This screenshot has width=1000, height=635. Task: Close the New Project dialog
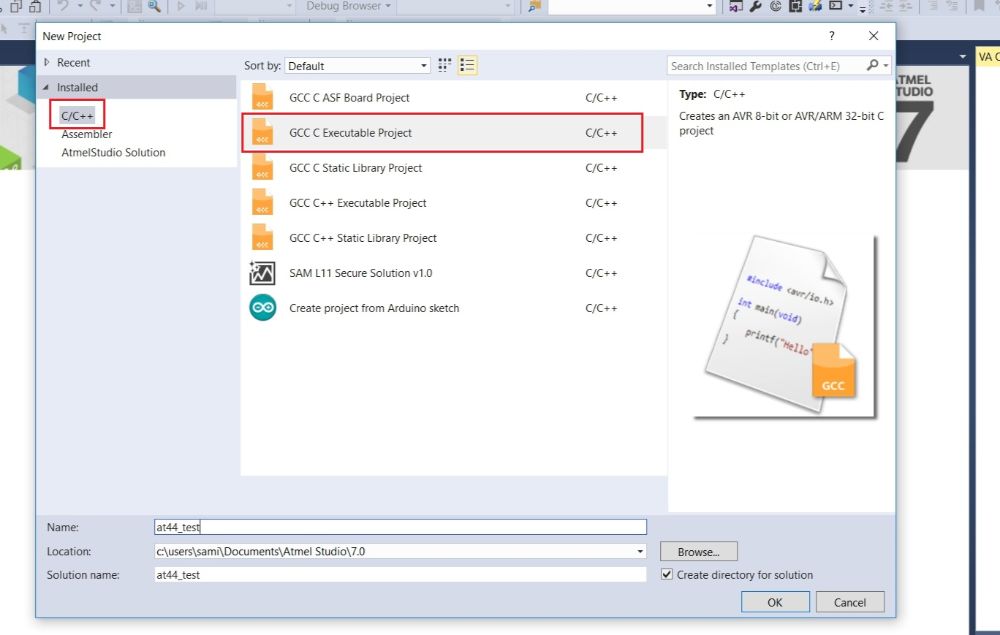pos(873,36)
